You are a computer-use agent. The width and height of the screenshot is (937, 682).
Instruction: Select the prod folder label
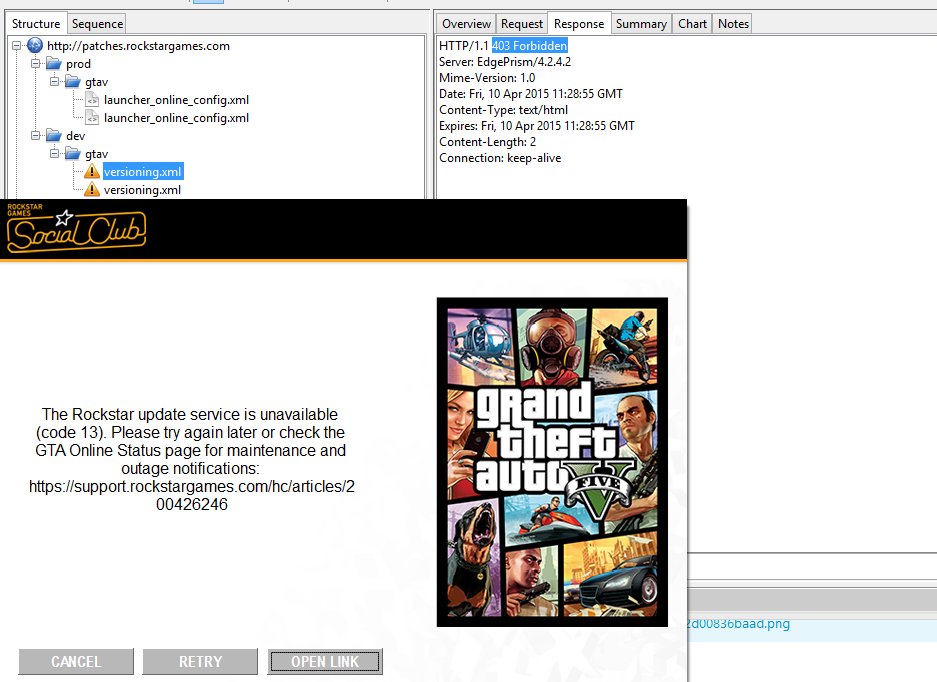(78, 64)
